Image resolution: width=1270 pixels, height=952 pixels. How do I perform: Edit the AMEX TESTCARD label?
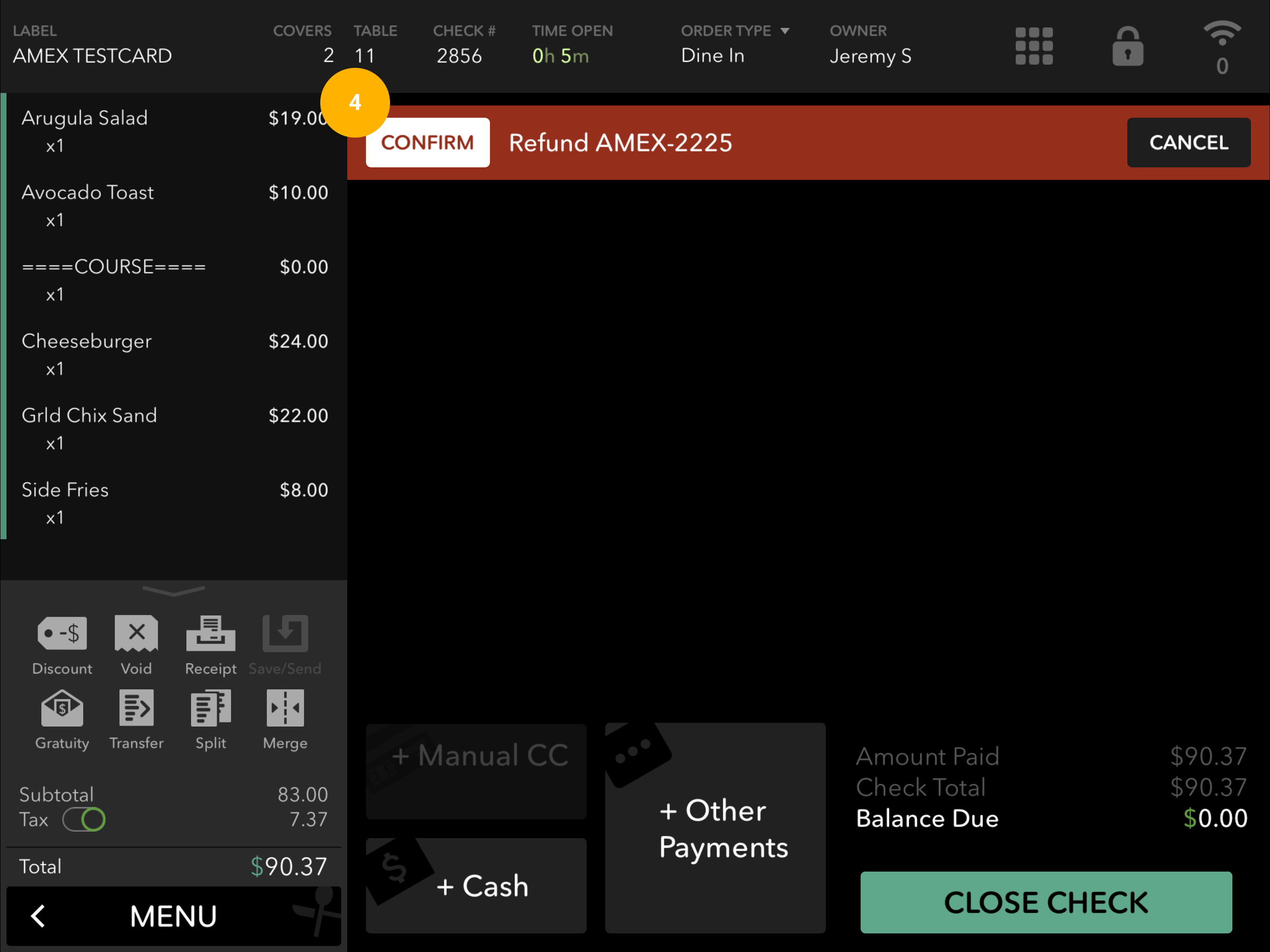[x=93, y=56]
